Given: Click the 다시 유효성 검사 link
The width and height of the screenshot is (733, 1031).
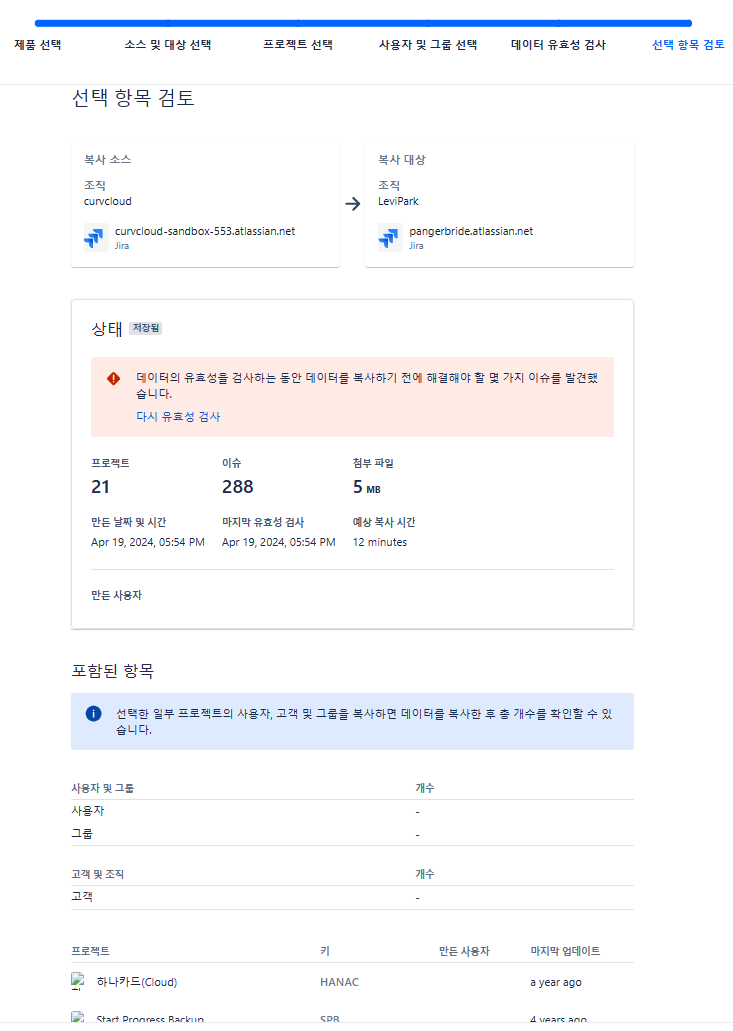Looking at the screenshot, I should click(x=178, y=416).
